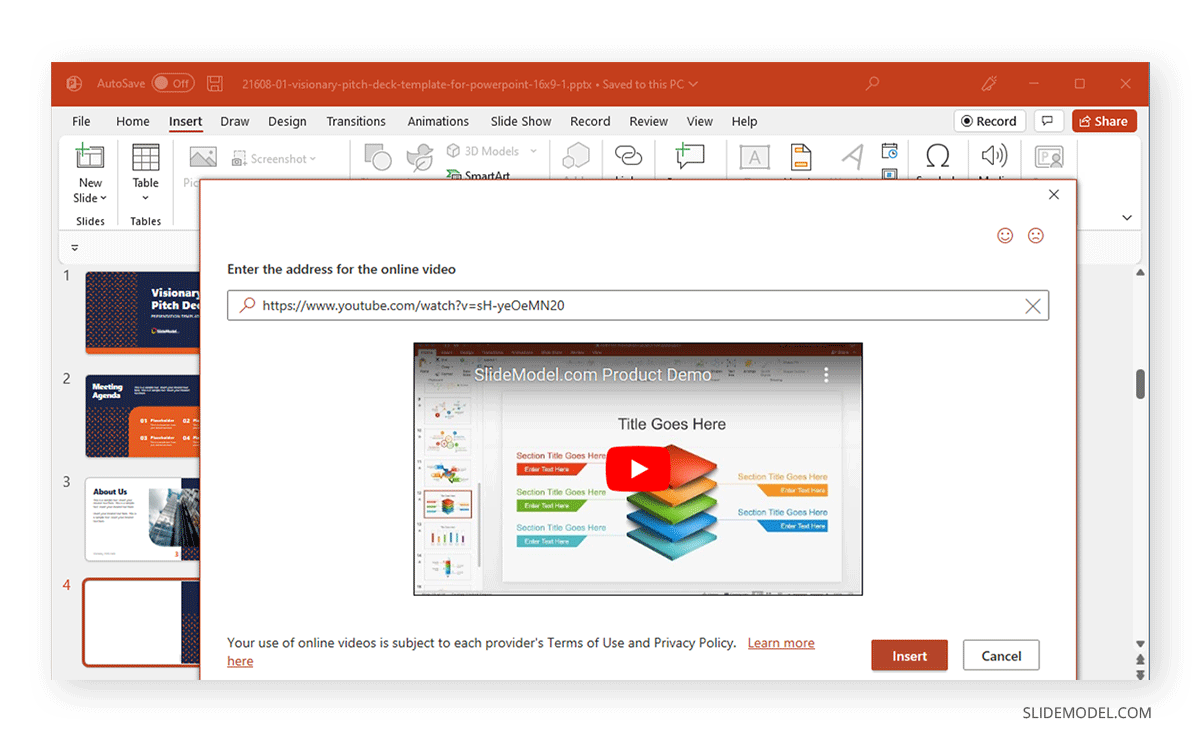
Task: Select slide 2 Meeting Agenda thumbnail
Action: pyautogui.click(x=142, y=416)
